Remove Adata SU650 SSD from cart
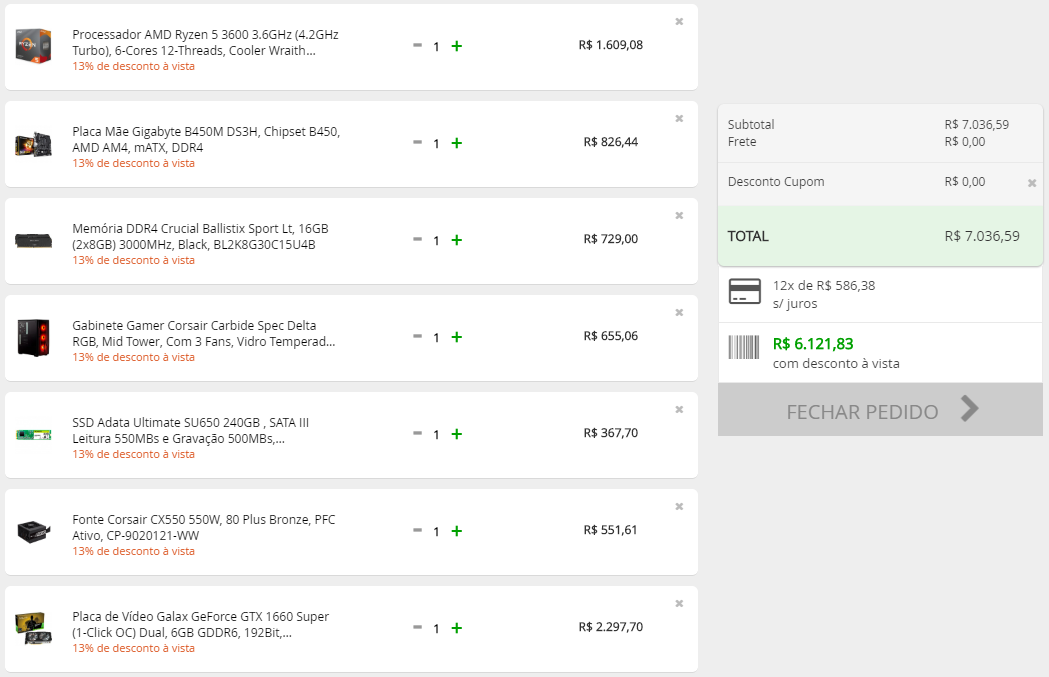Screen dimensions: 1049x677 tap(679, 409)
